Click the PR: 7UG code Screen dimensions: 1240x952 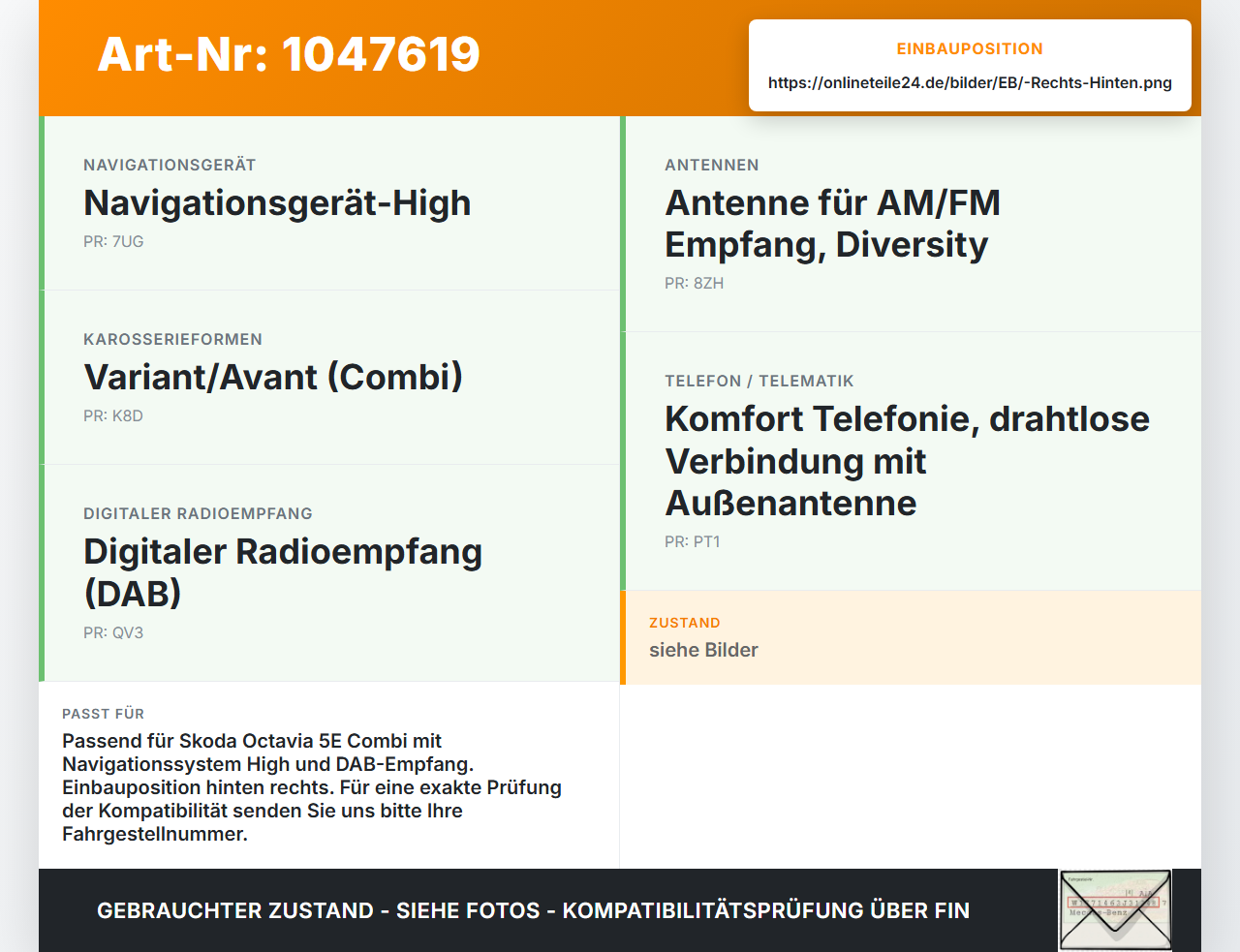[x=113, y=242]
